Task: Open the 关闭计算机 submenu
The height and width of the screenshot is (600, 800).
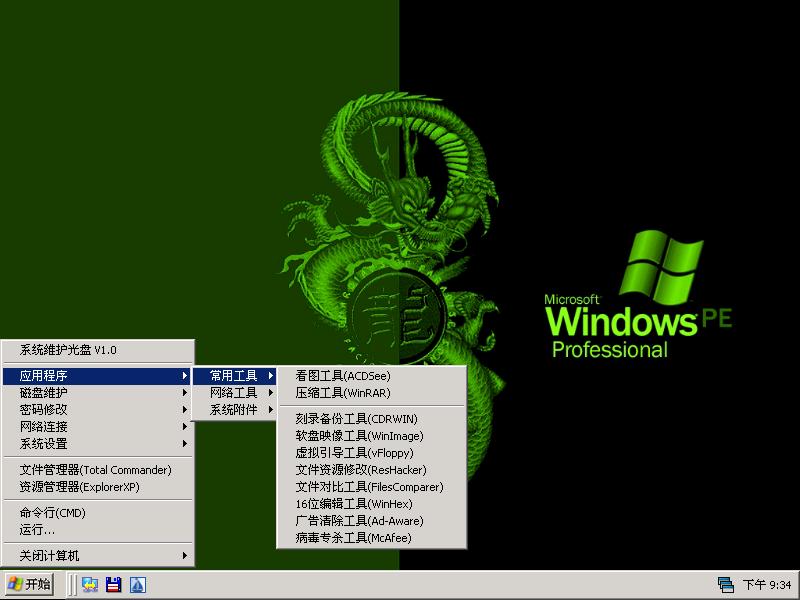Action: 97,555
